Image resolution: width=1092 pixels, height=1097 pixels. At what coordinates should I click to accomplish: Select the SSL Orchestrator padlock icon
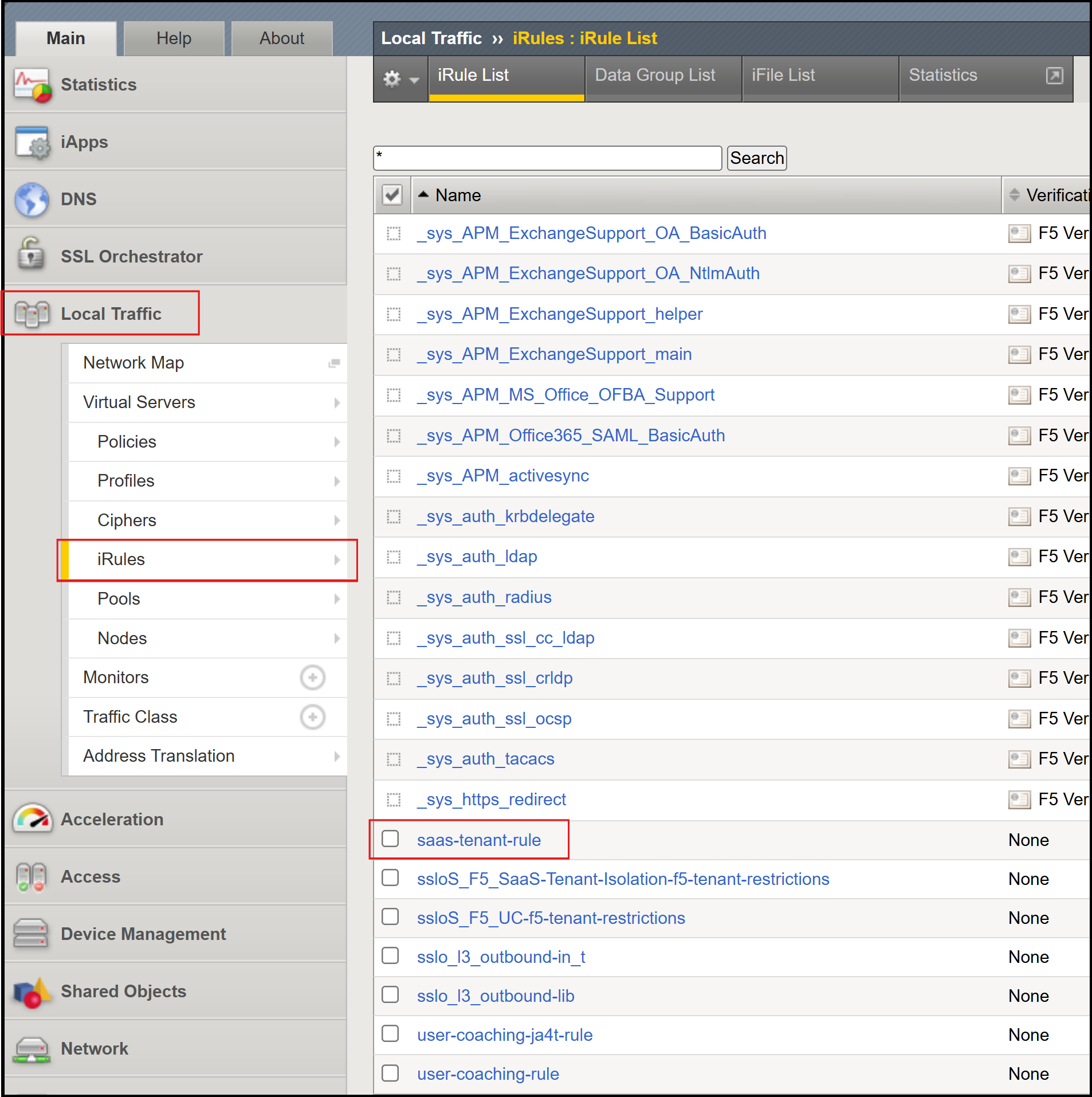(31, 253)
